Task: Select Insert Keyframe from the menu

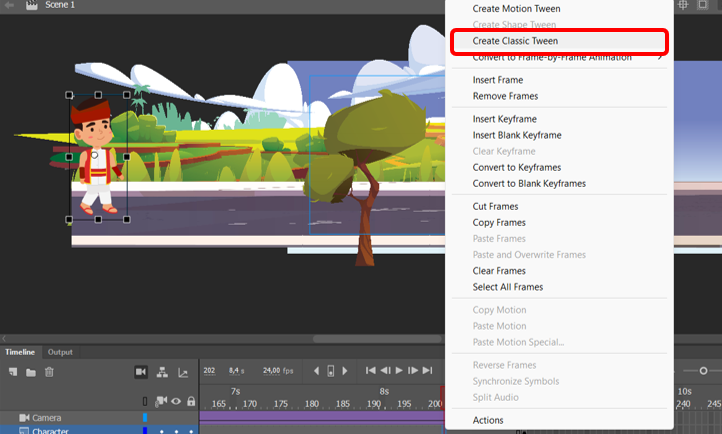Action: 504,119
